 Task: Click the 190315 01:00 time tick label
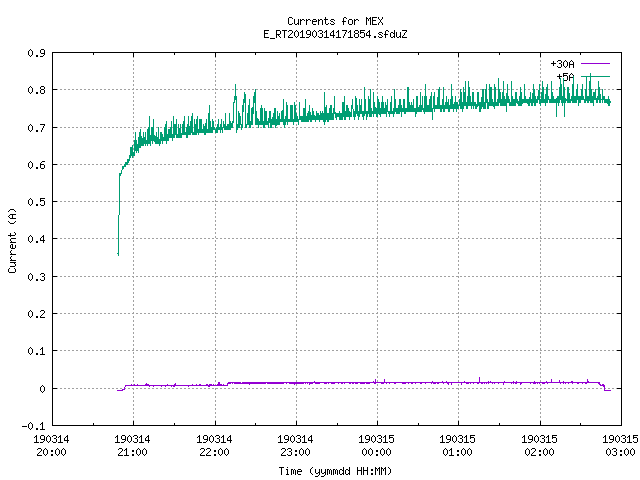457,446
